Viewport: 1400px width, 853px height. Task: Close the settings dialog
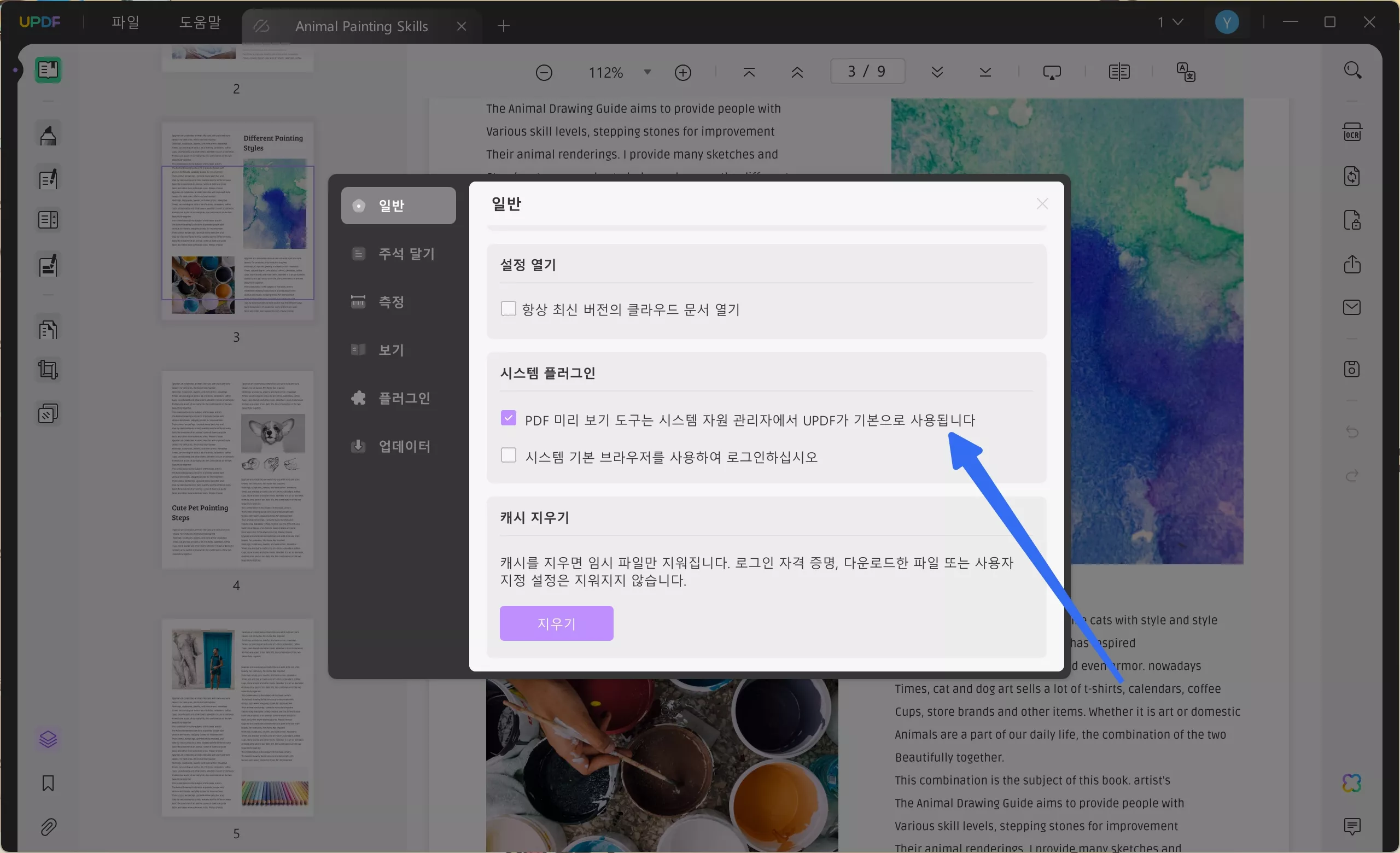[x=1042, y=204]
